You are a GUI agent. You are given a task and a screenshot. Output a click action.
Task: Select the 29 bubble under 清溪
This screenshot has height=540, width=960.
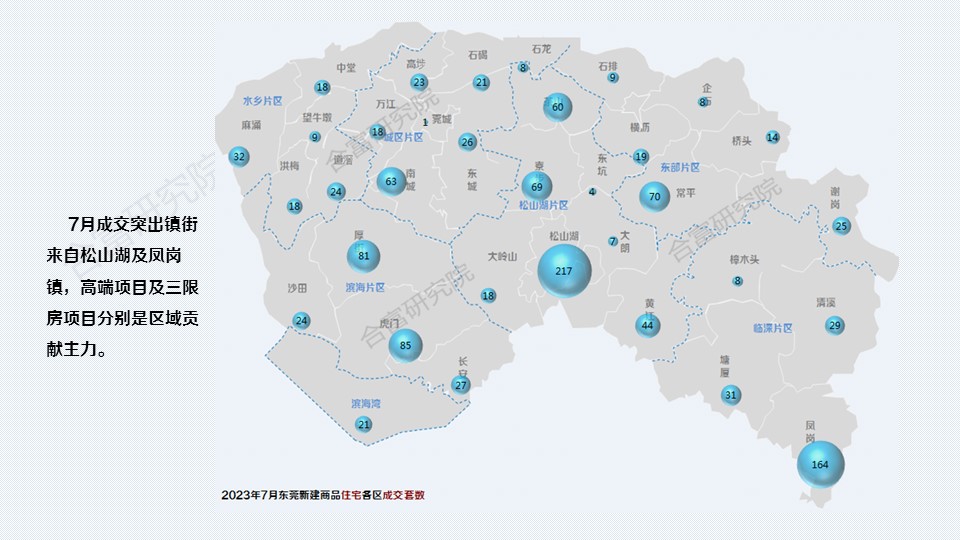coord(835,325)
